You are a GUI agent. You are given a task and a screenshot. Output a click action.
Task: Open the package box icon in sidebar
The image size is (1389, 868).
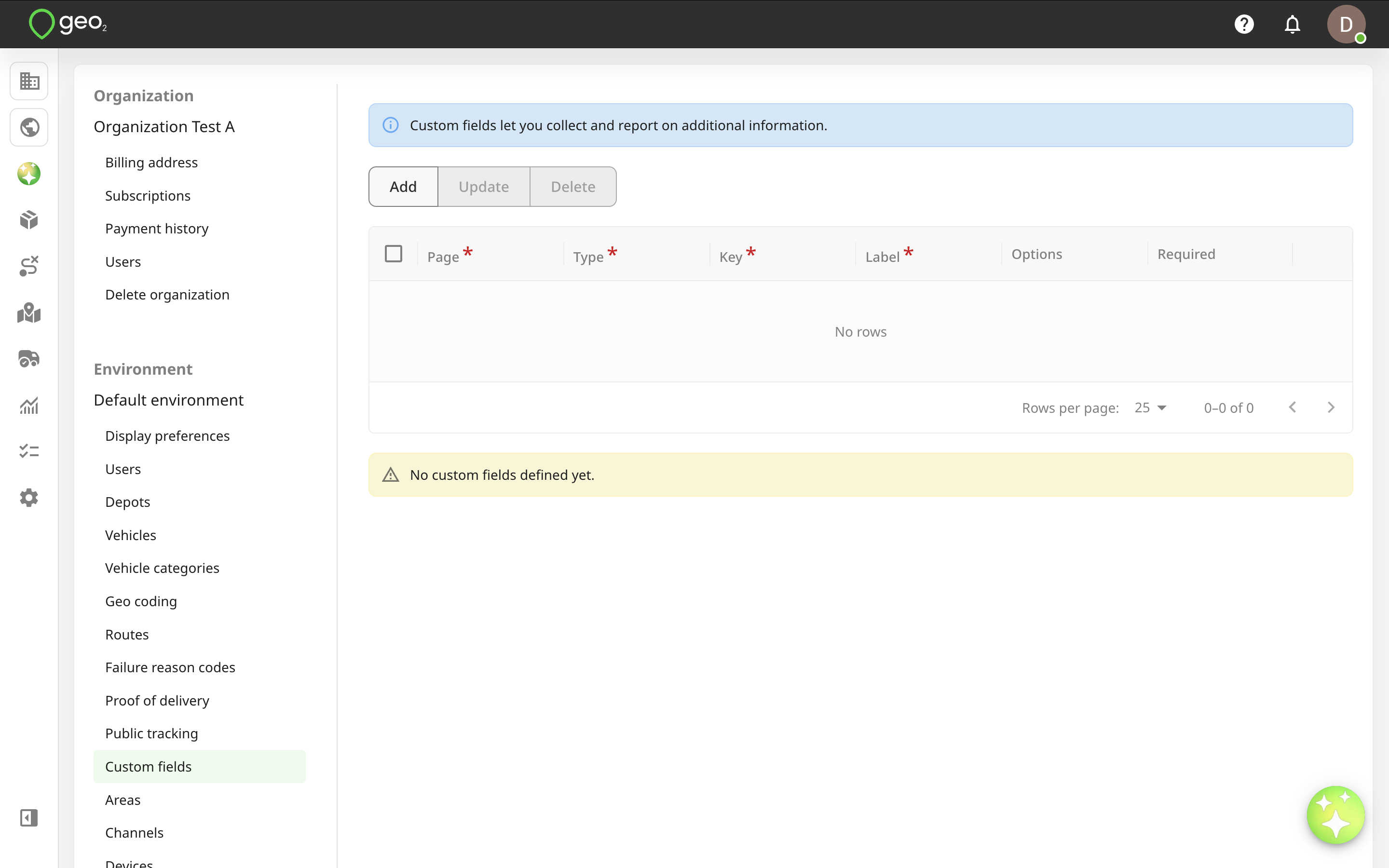[x=29, y=220]
